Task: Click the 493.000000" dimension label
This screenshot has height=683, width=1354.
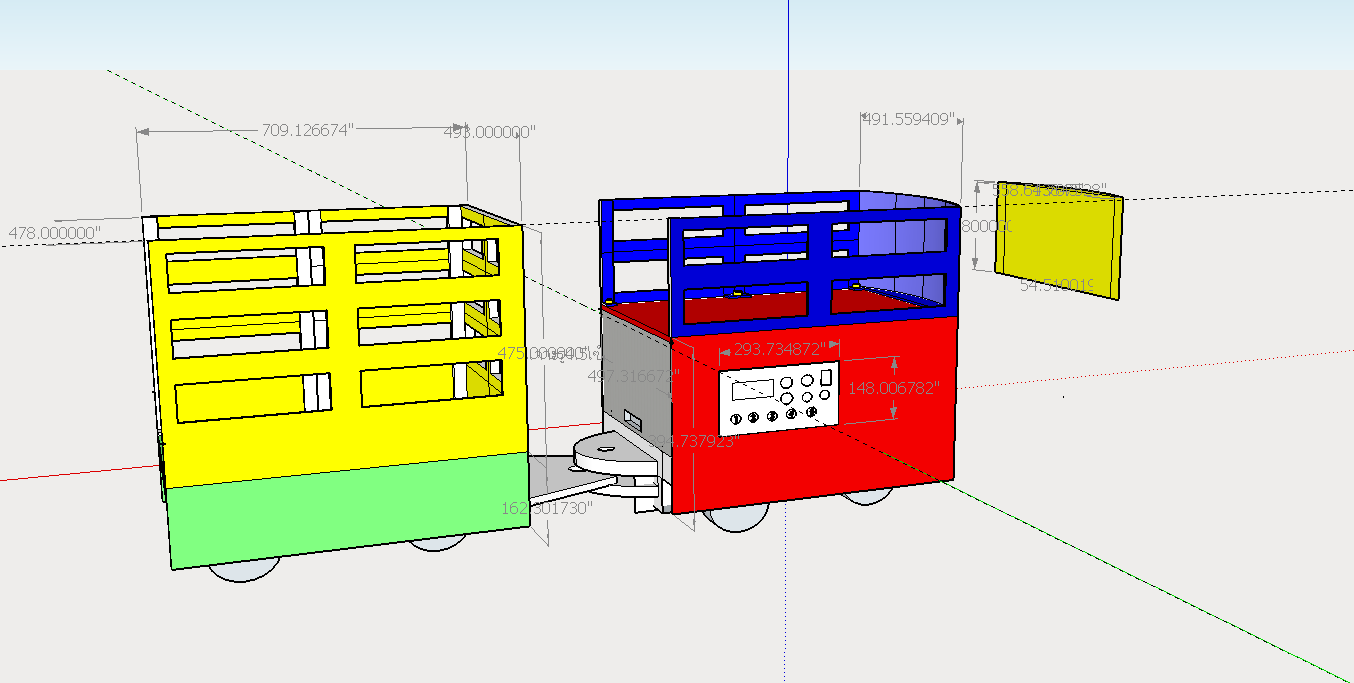Action: point(490,131)
